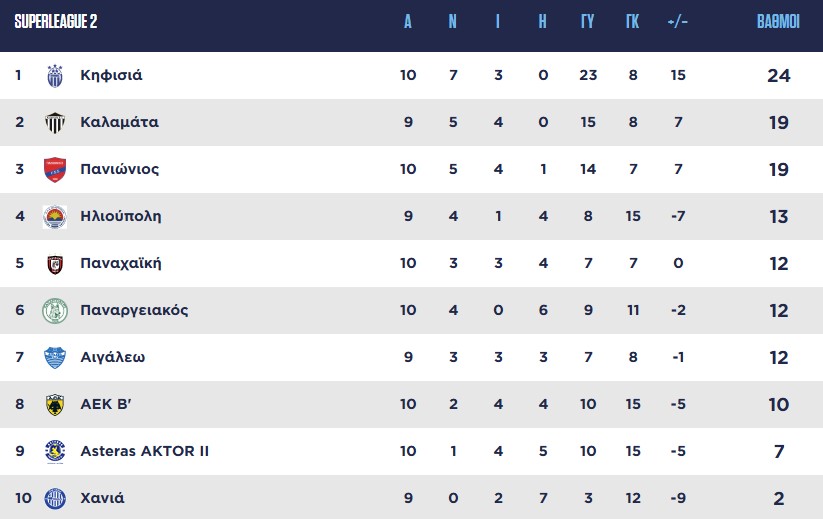
Task: Click the ΑΕΚ Β' yellow eagle logo
Action: [55, 405]
